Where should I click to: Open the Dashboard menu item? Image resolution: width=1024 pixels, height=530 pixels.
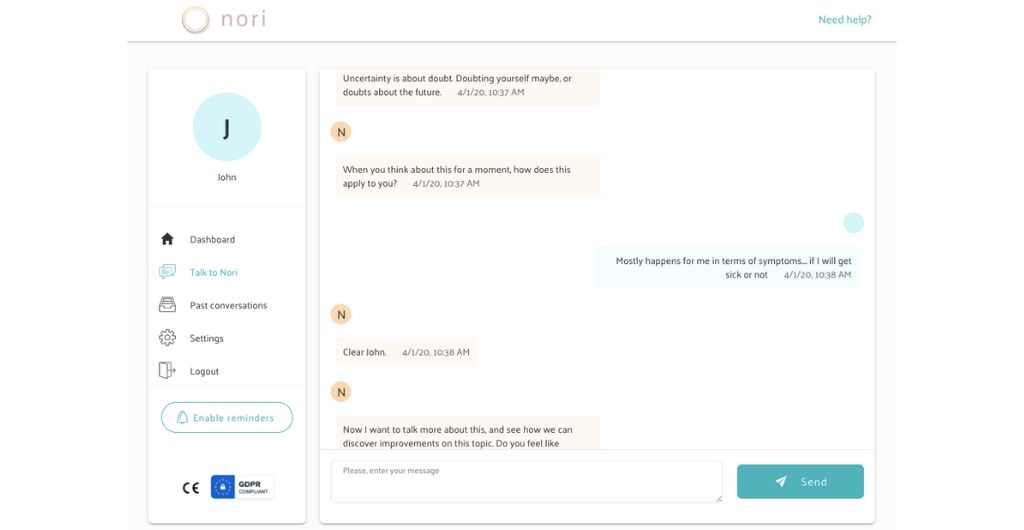pos(212,240)
